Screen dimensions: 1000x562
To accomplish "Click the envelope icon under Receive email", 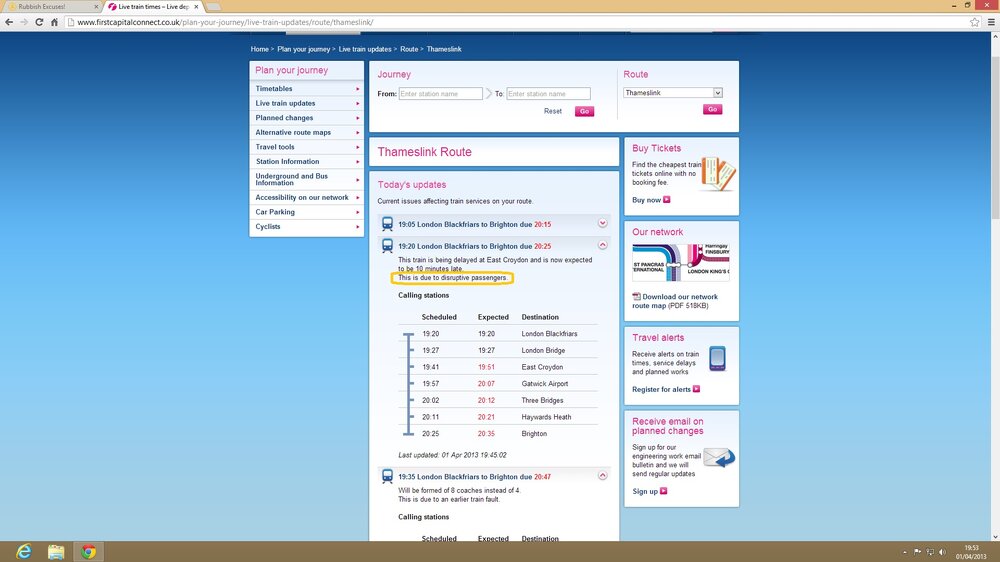I will (719, 457).
